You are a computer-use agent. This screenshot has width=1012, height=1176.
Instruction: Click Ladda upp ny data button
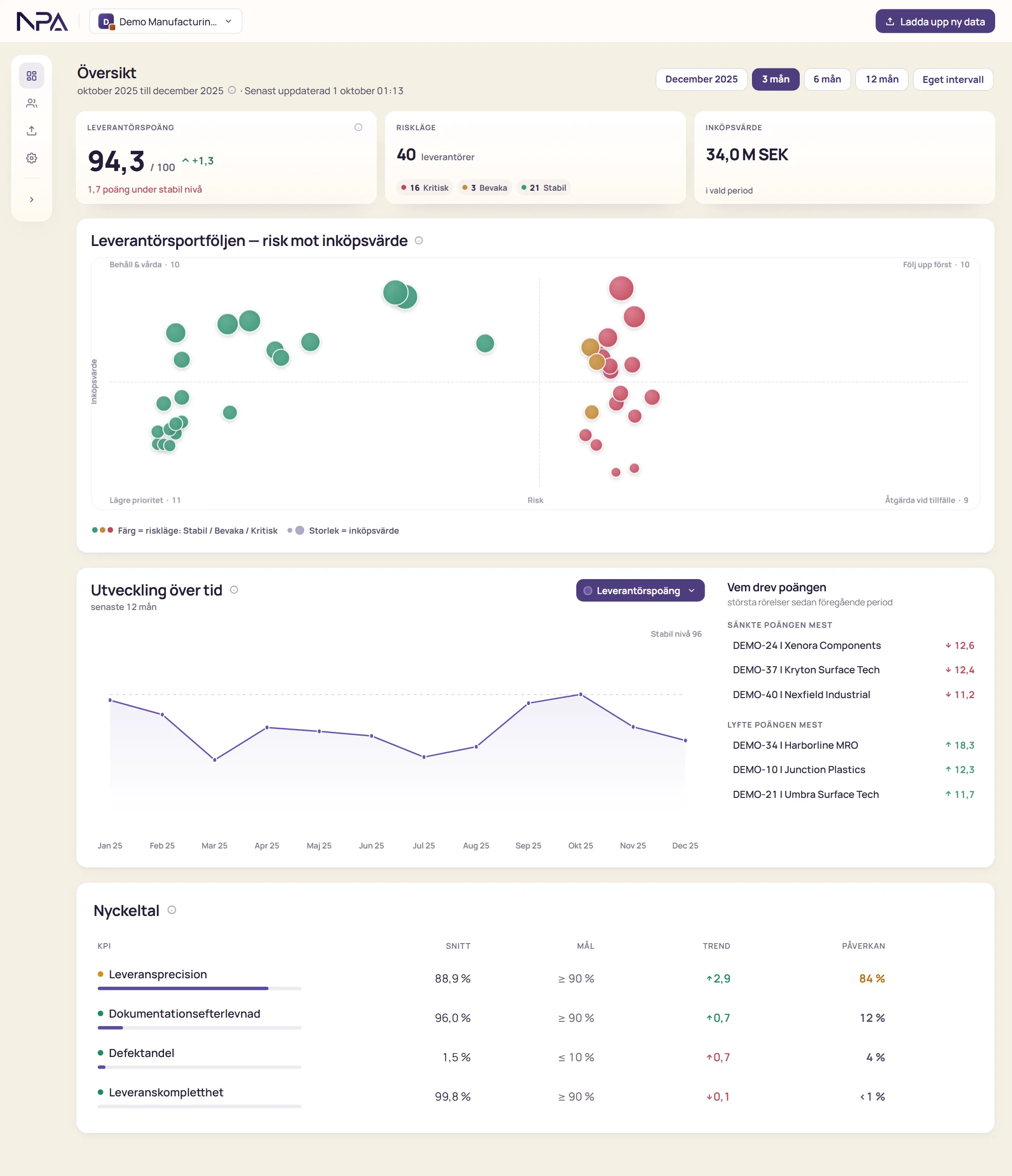point(935,22)
